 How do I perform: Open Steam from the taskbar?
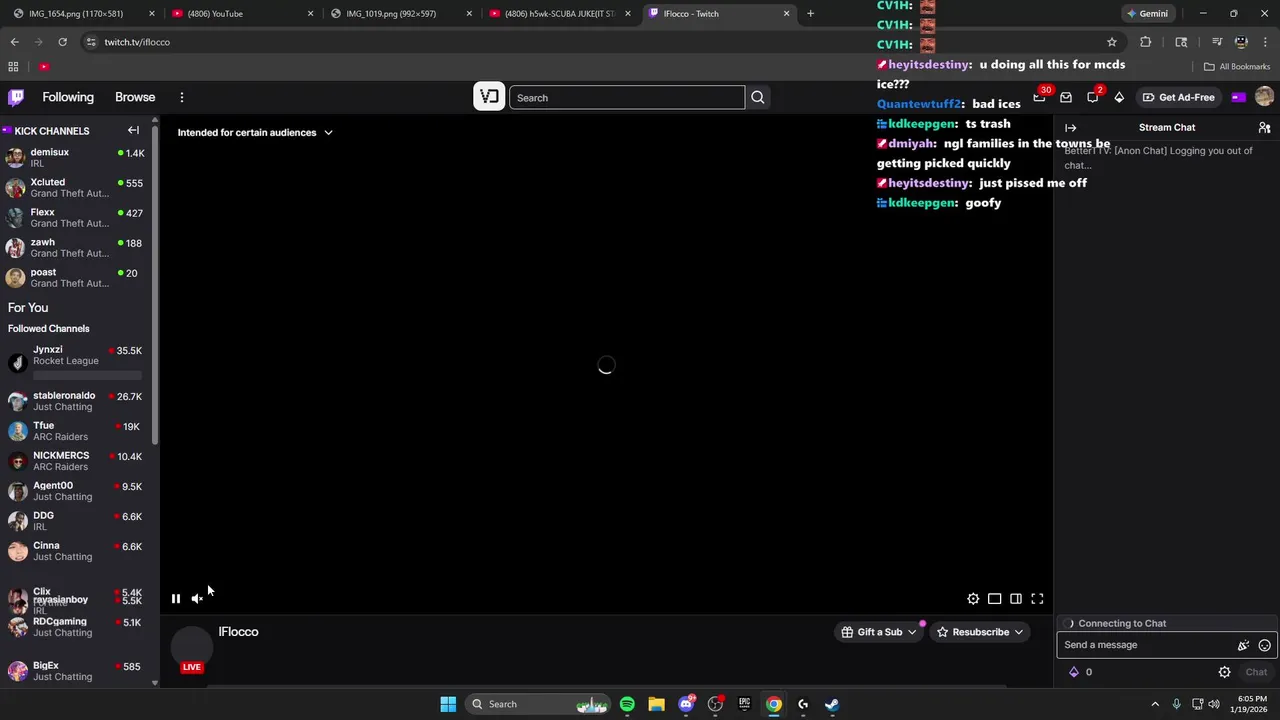click(x=832, y=704)
